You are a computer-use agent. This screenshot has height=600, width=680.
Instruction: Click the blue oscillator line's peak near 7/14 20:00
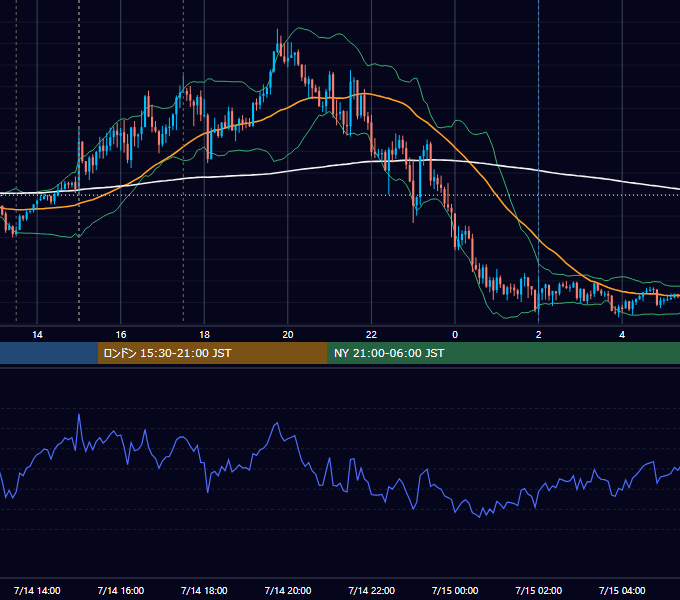pyautogui.click(x=277, y=423)
